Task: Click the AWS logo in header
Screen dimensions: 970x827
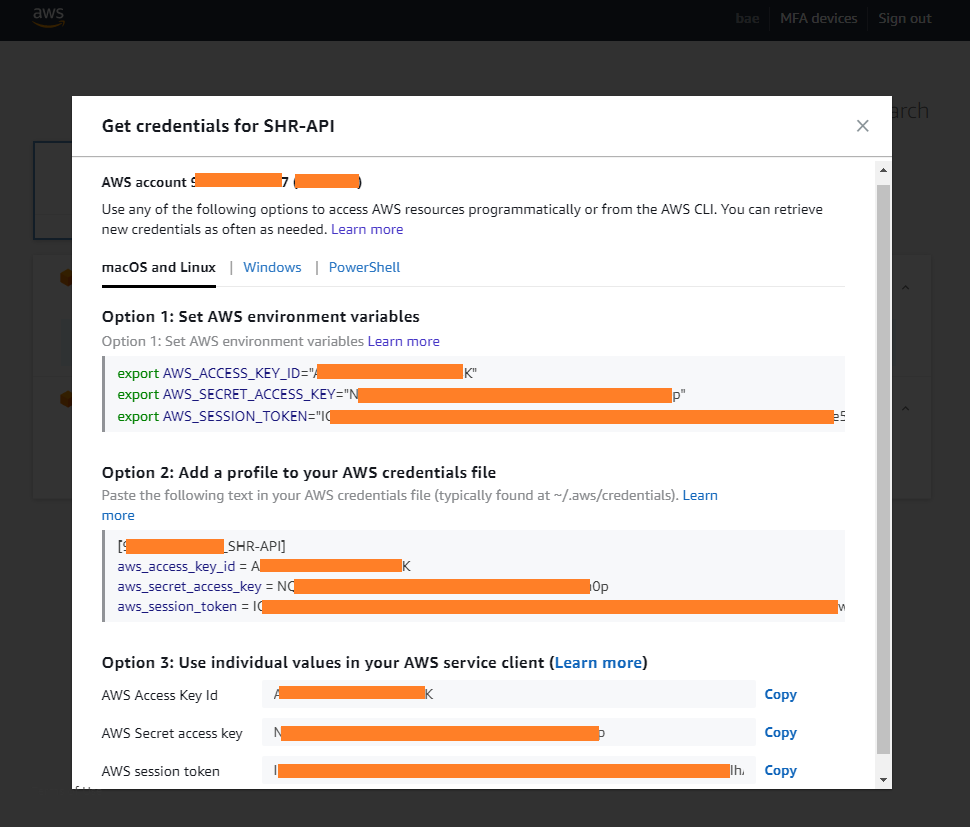Action: (x=48, y=17)
